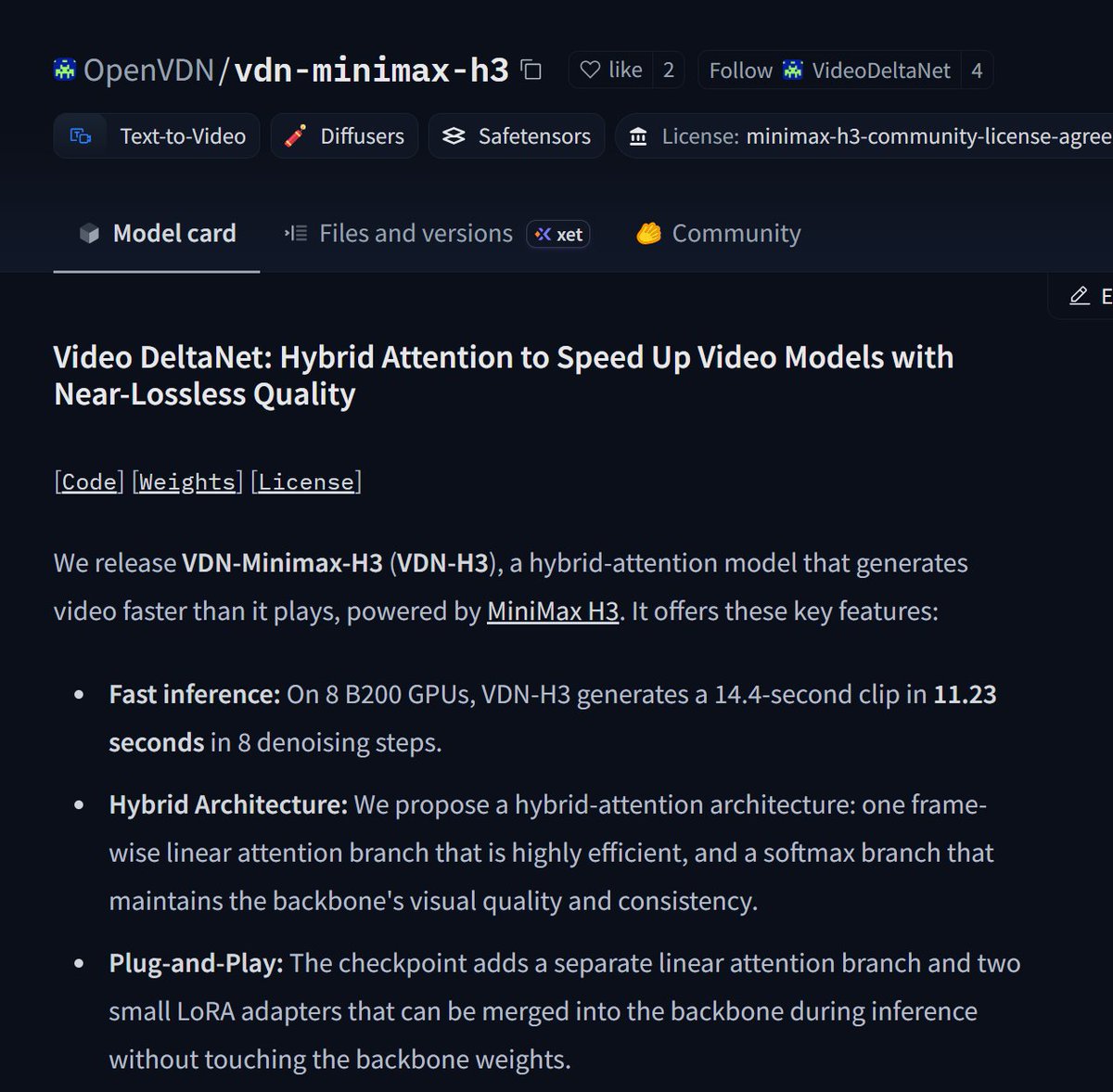This screenshot has height=1092, width=1113.
Task: Open the OpenVDN organization link
Action: [148, 71]
